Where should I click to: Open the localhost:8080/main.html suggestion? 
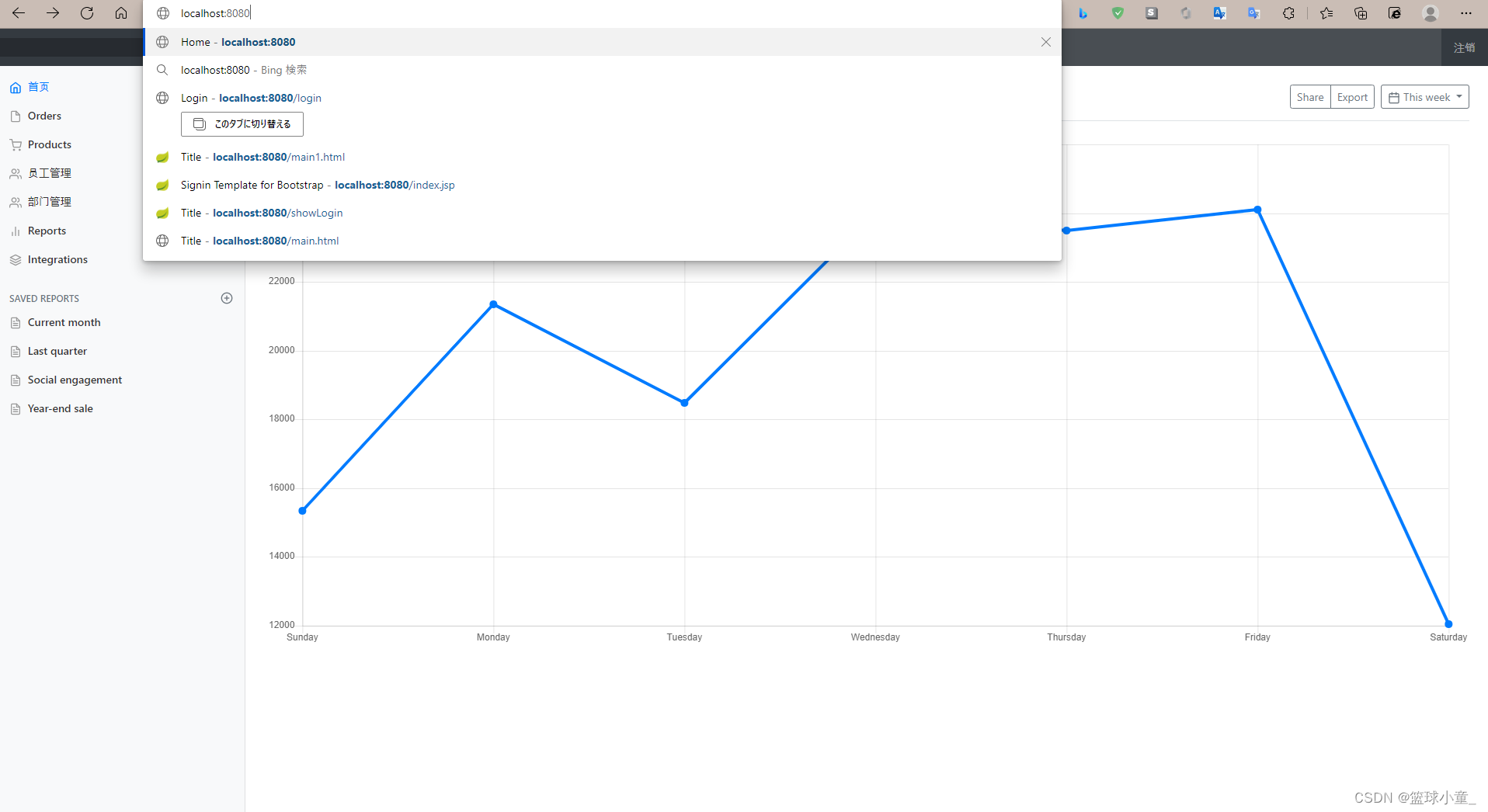(x=602, y=241)
